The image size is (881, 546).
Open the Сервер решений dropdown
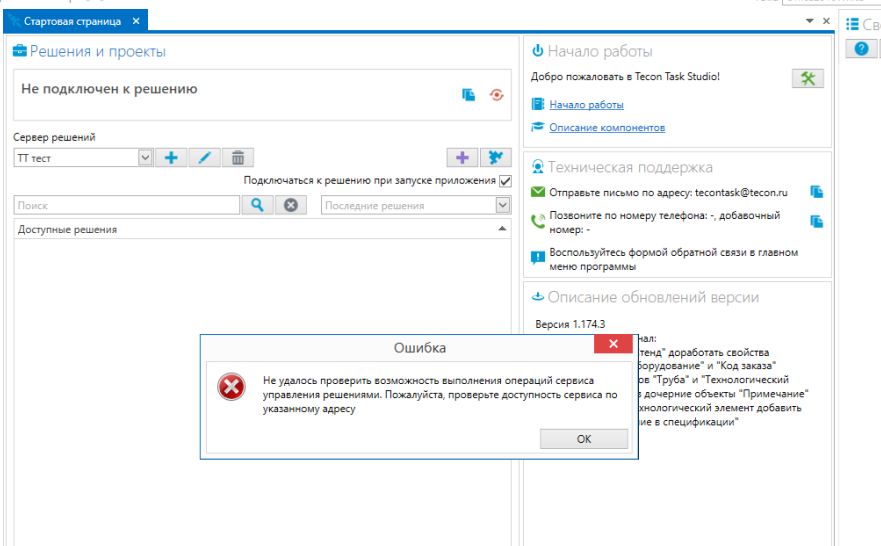click(x=144, y=158)
